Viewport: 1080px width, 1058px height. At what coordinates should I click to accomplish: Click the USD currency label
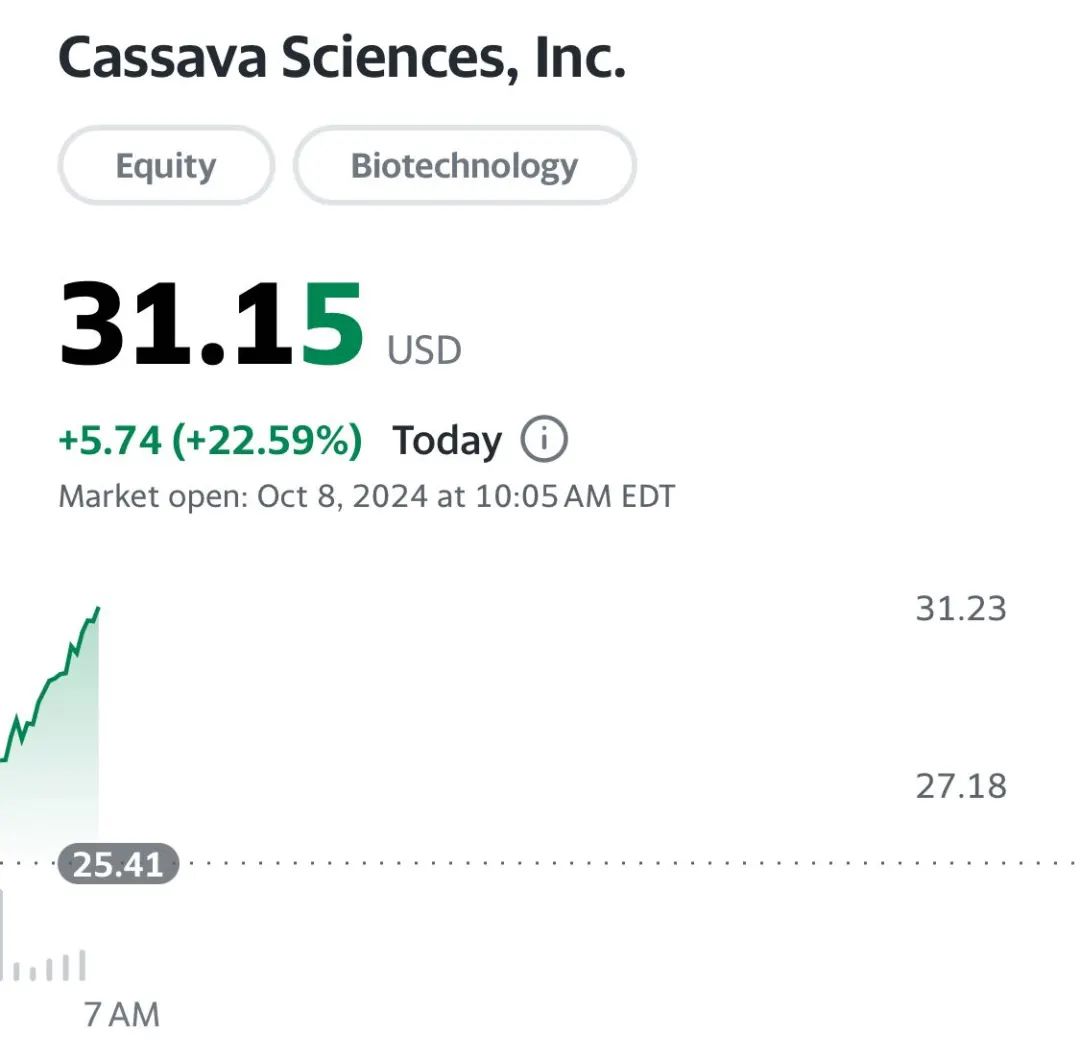pyautogui.click(x=424, y=351)
